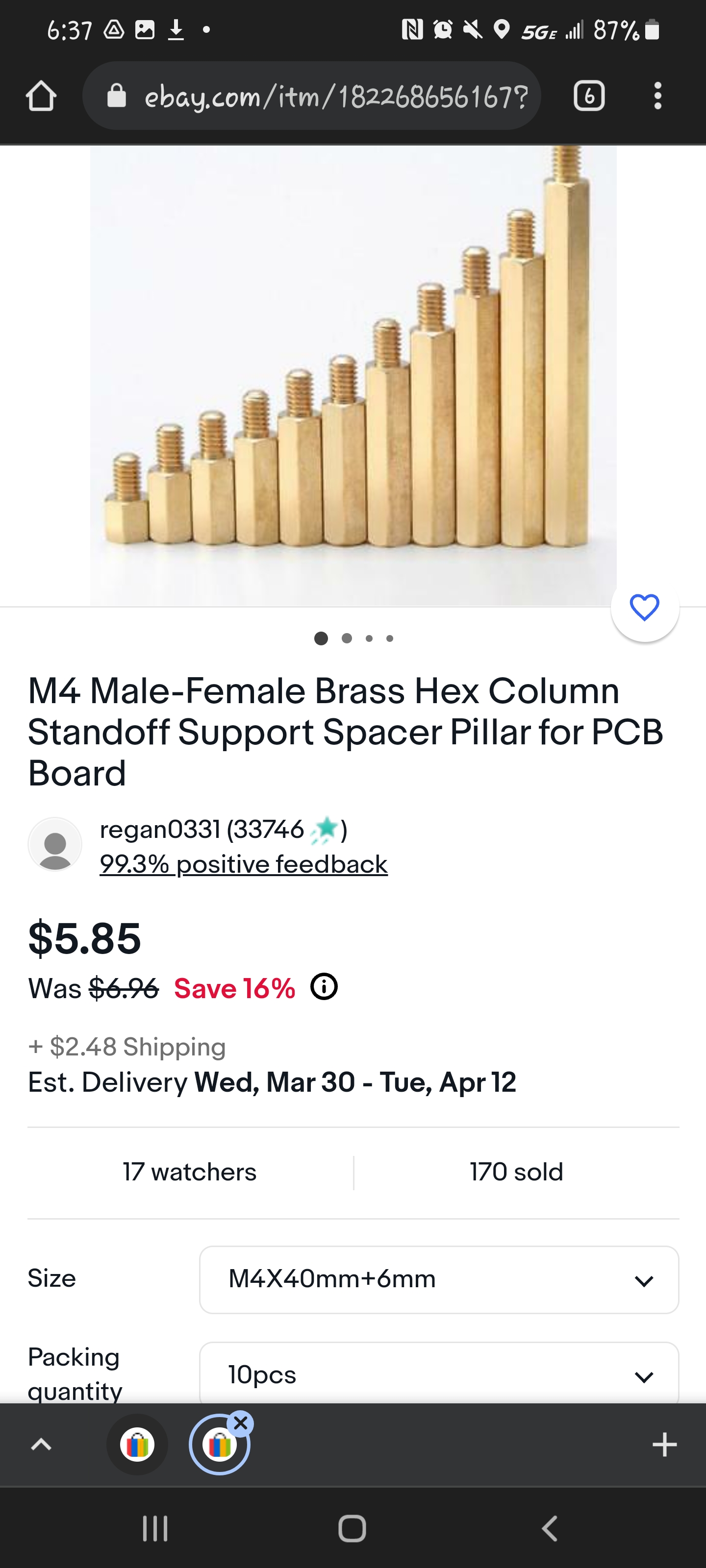Expand tab group with up chevron
Image resolution: width=706 pixels, height=1568 pixels.
pyautogui.click(x=41, y=1445)
